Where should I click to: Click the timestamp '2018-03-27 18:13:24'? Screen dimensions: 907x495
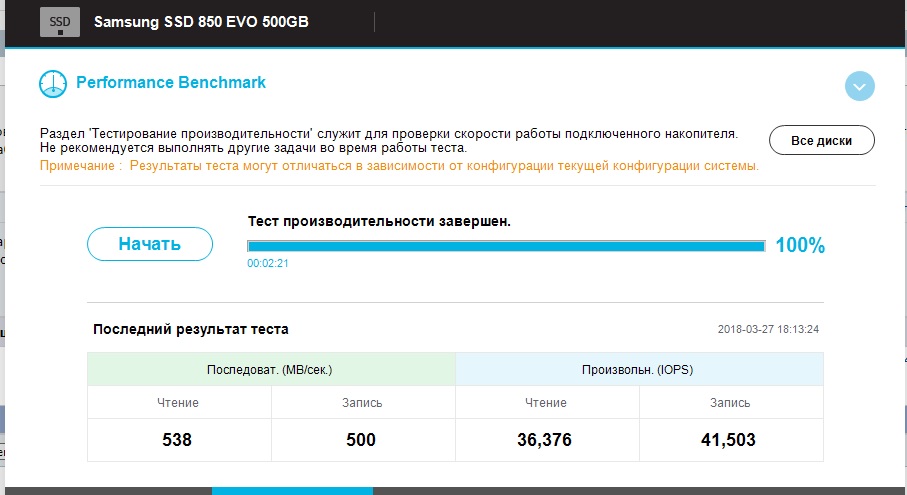(768, 329)
